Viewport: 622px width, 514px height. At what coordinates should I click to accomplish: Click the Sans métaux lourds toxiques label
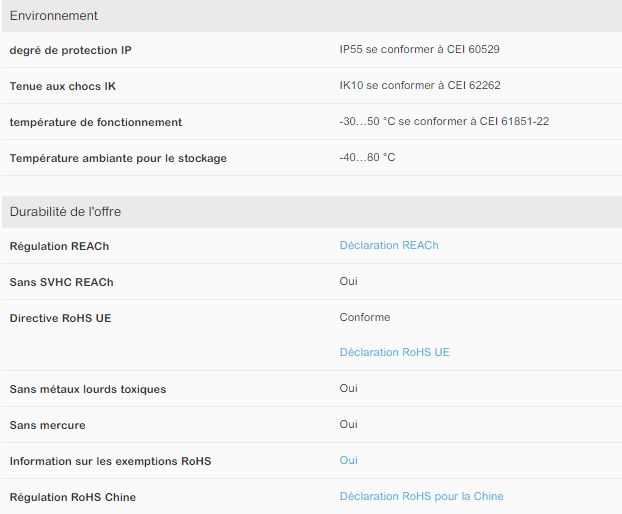pos(88,389)
